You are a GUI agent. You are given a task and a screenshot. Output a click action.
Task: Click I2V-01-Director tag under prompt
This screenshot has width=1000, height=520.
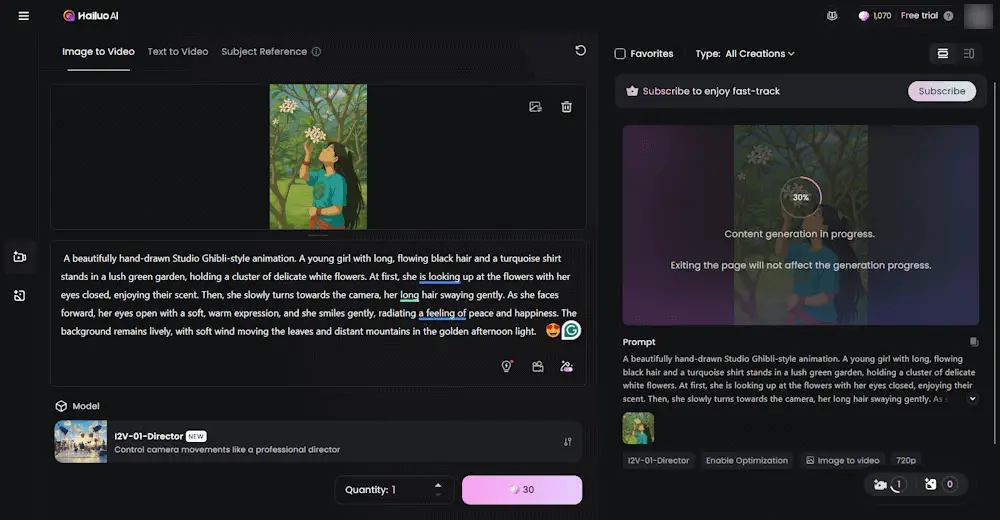658,461
